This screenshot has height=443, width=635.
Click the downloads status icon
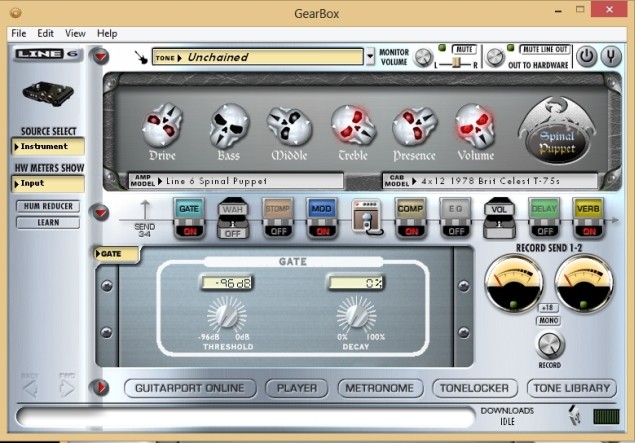point(575,415)
